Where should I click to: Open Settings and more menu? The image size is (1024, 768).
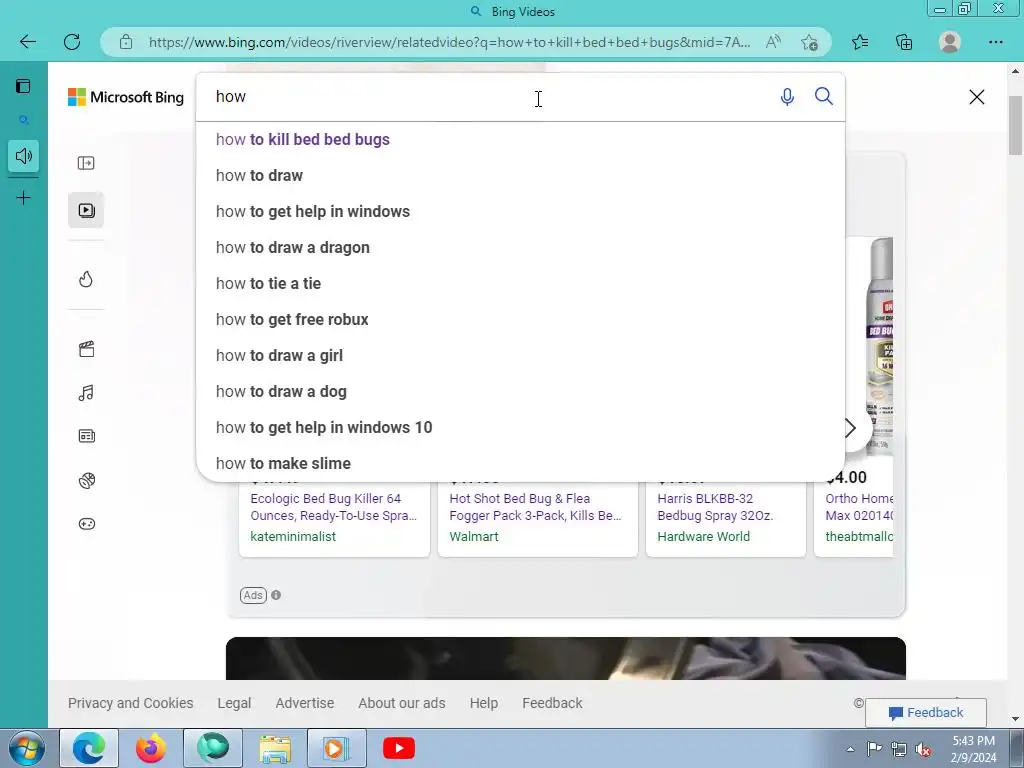(995, 42)
